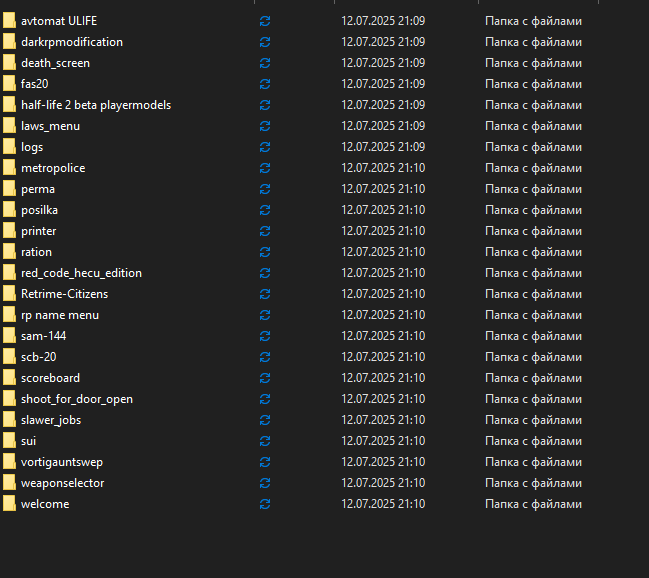Click the modified date of welcome folder
The image size is (649, 578).
pos(383,504)
